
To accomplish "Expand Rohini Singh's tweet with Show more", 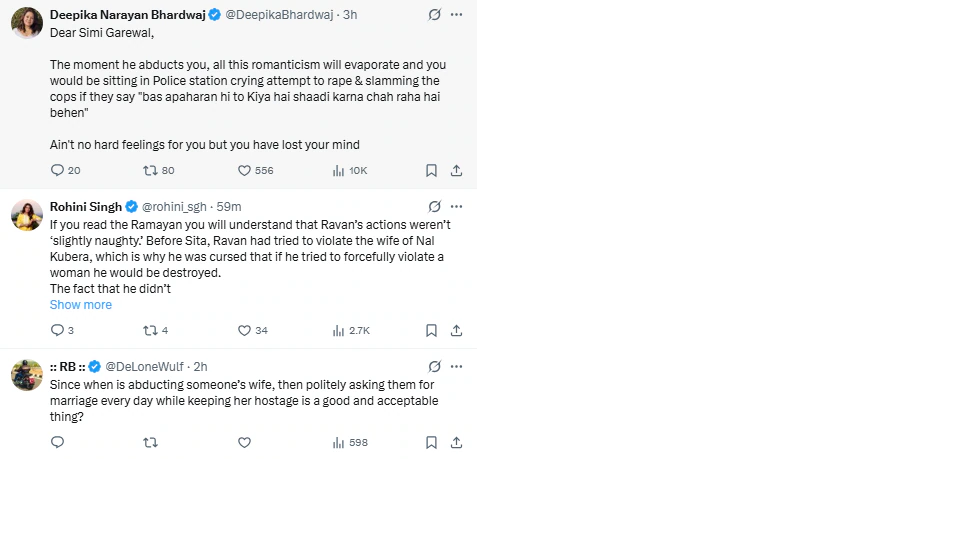I will tap(81, 305).
